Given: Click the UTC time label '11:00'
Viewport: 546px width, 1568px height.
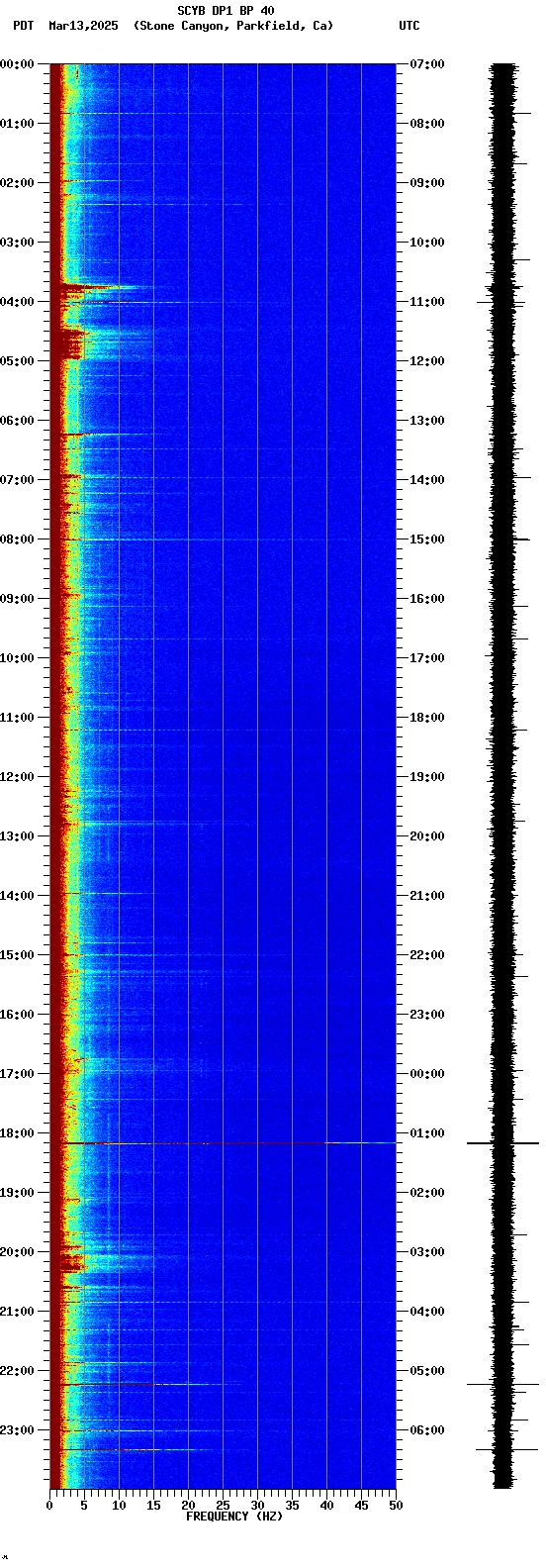Looking at the screenshot, I should (x=427, y=302).
